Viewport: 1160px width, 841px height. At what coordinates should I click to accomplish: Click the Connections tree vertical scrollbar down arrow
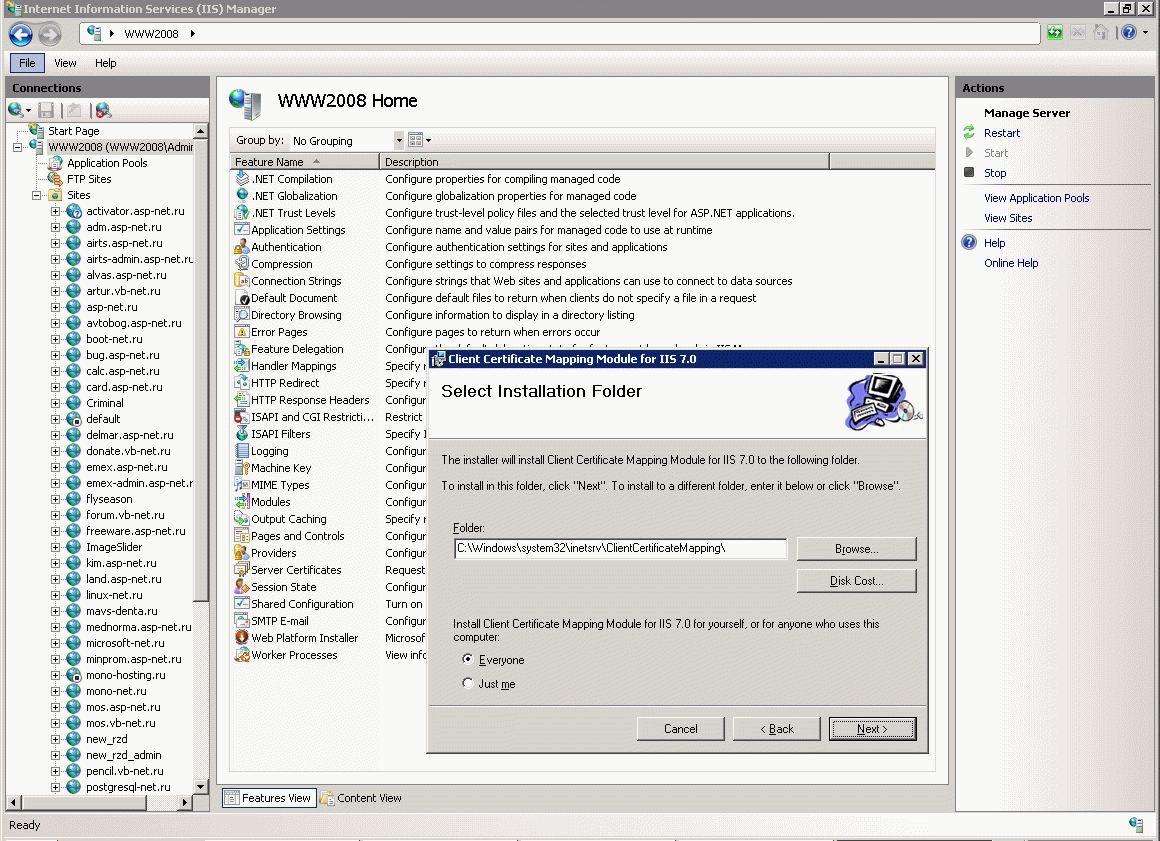tap(200, 786)
